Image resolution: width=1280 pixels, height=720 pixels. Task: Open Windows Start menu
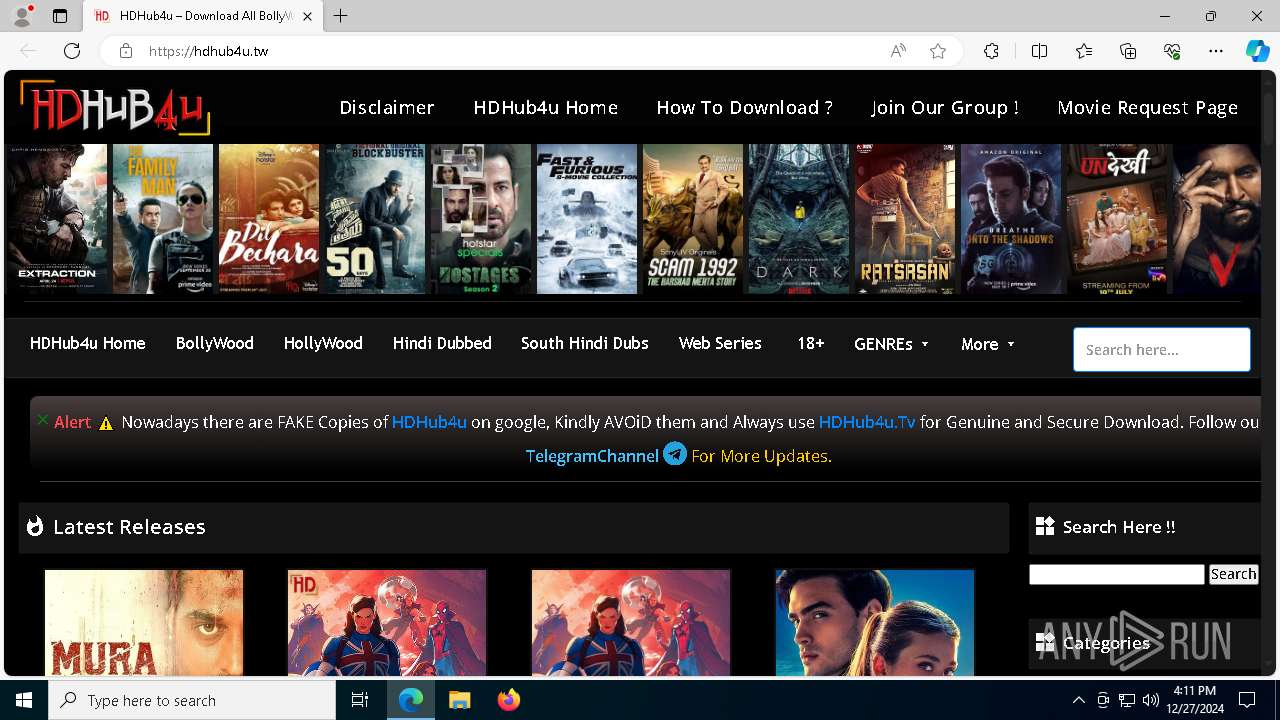pos(24,700)
